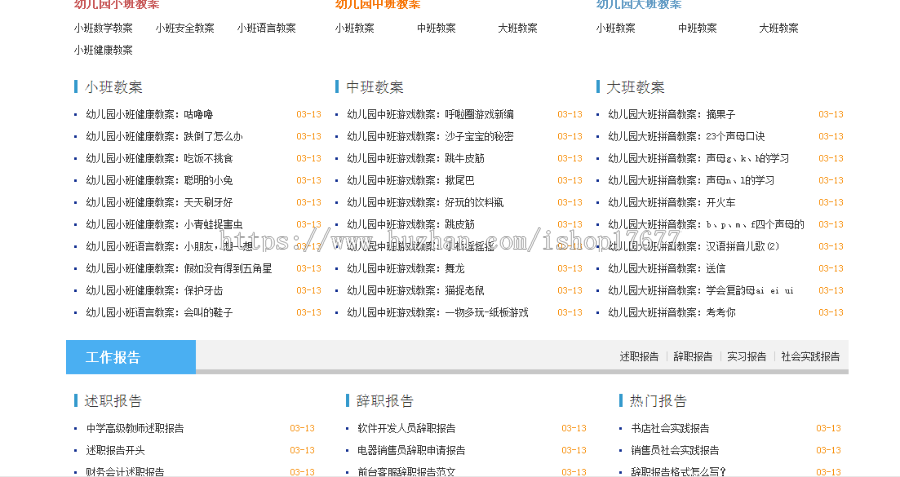The image size is (900, 477).
Task: Open the 小班安全教案 link
Action: click(184, 28)
